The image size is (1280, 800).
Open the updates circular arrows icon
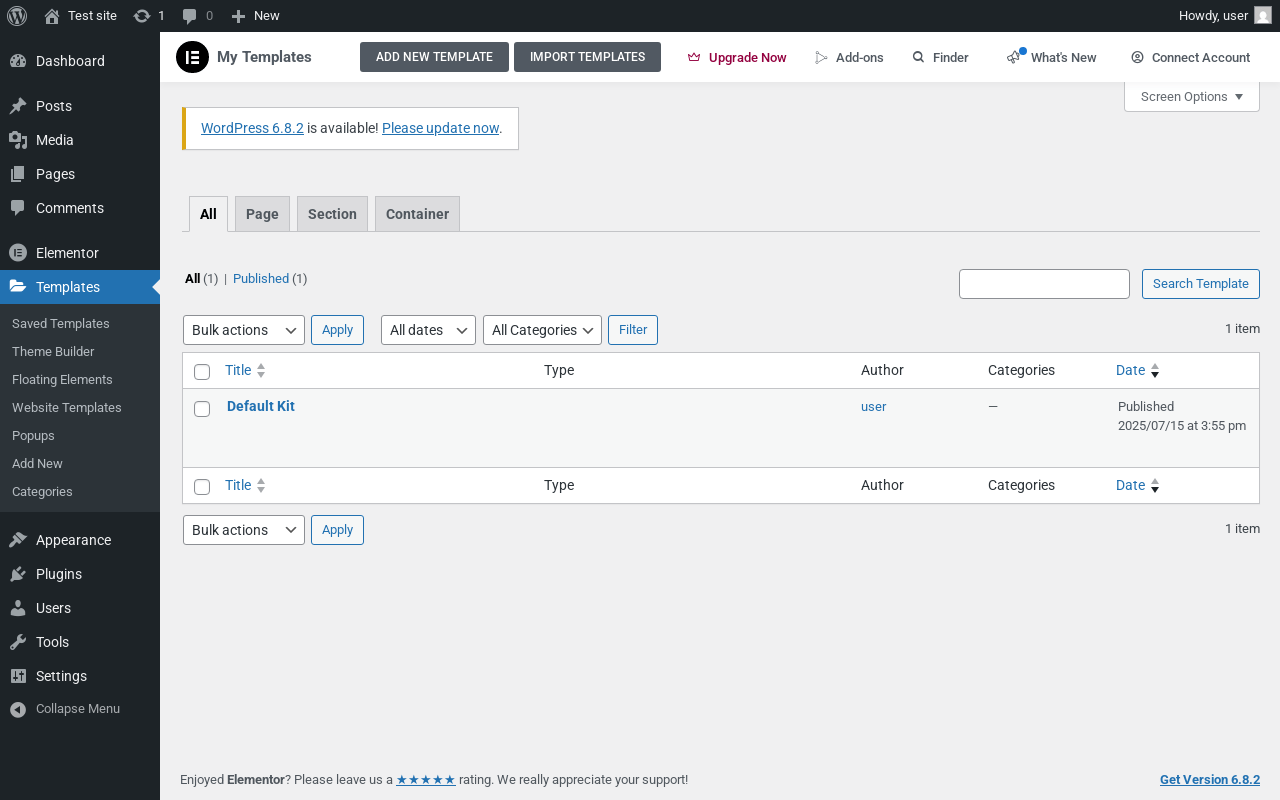[142, 16]
